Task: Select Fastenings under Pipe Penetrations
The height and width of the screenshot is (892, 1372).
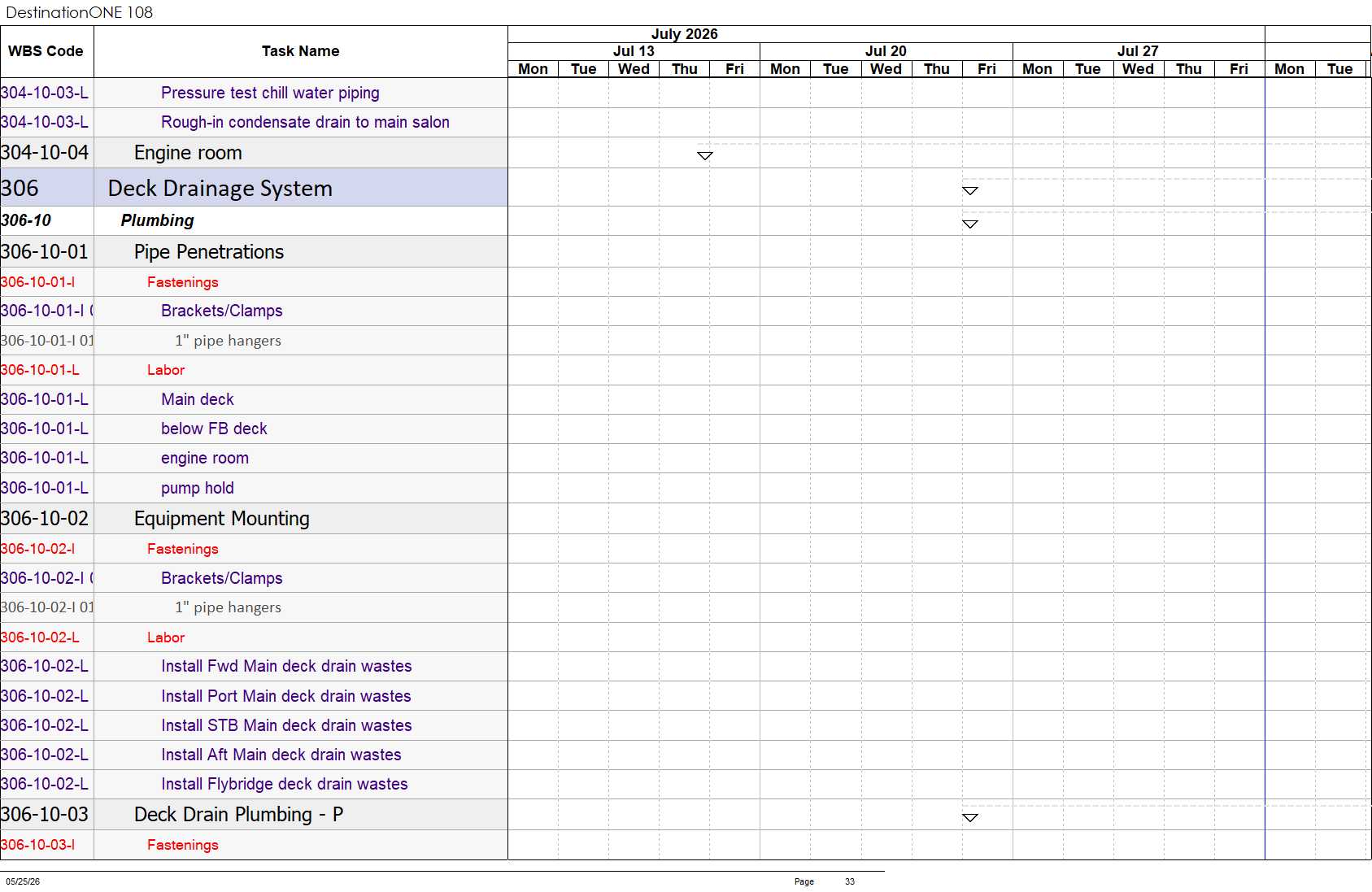Action: pyautogui.click(x=183, y=282)
